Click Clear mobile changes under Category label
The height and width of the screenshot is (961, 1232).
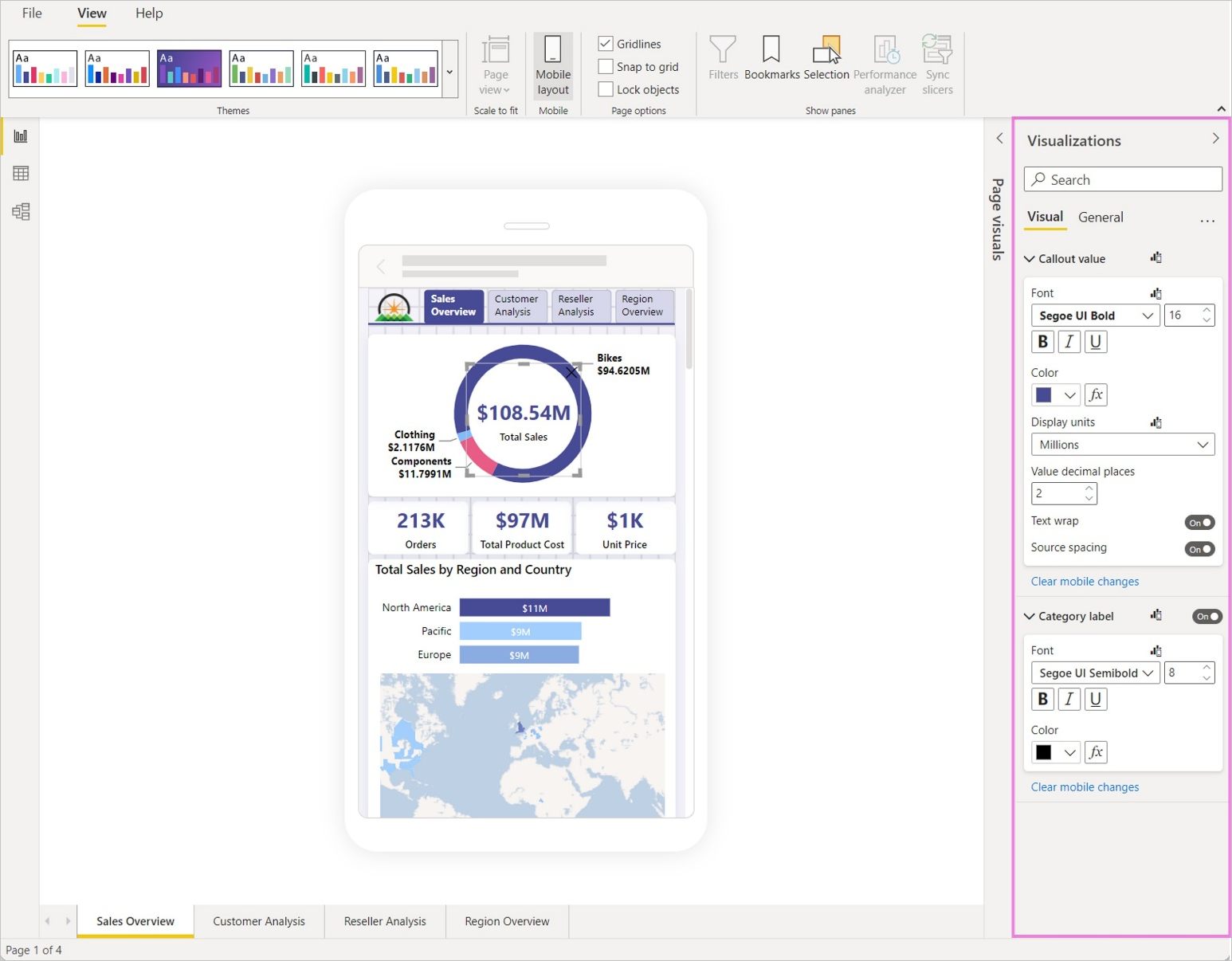[x=1085, y=787]
